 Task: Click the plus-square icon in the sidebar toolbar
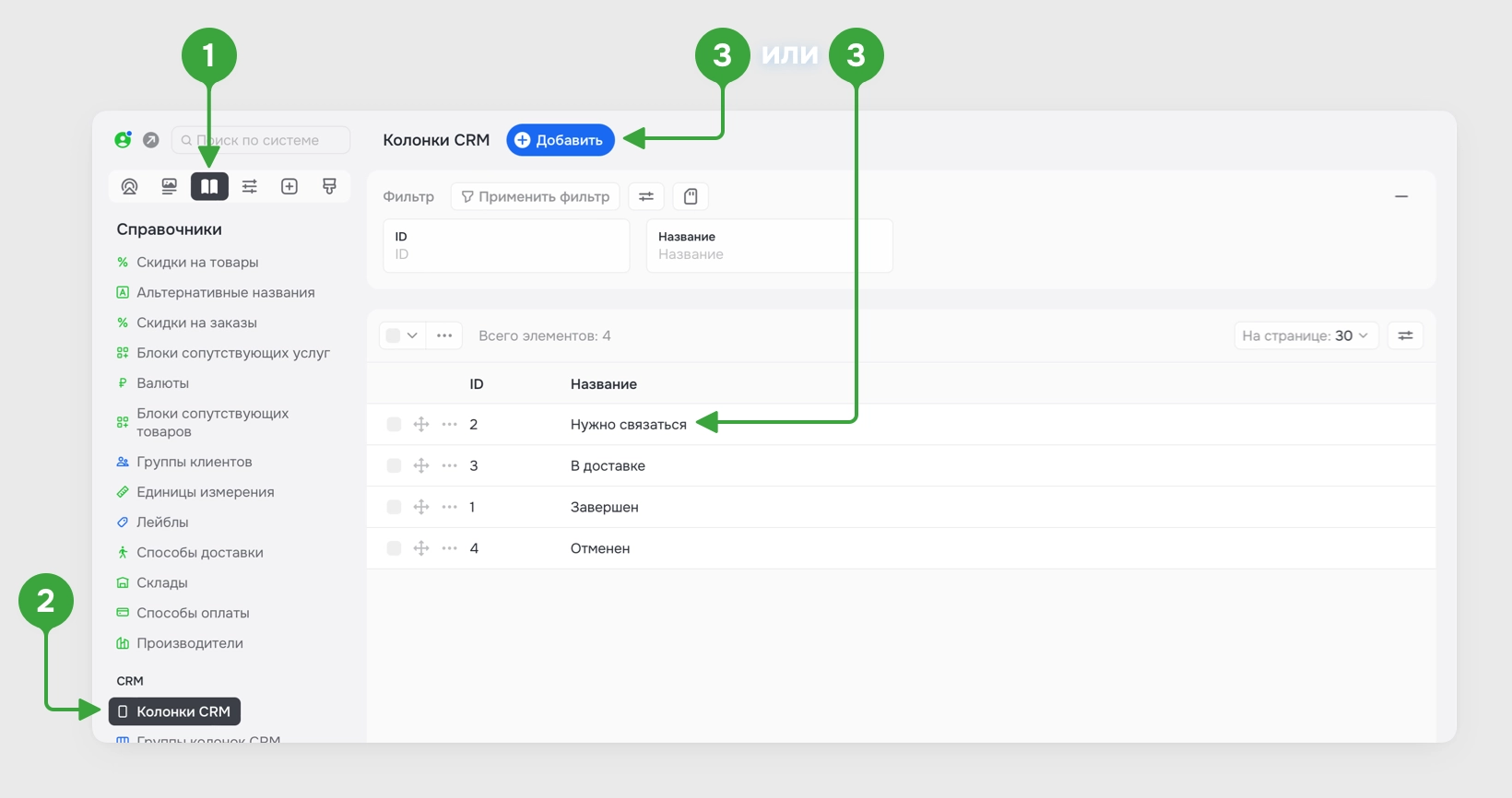pyautogui.click(x=289, y=186)
